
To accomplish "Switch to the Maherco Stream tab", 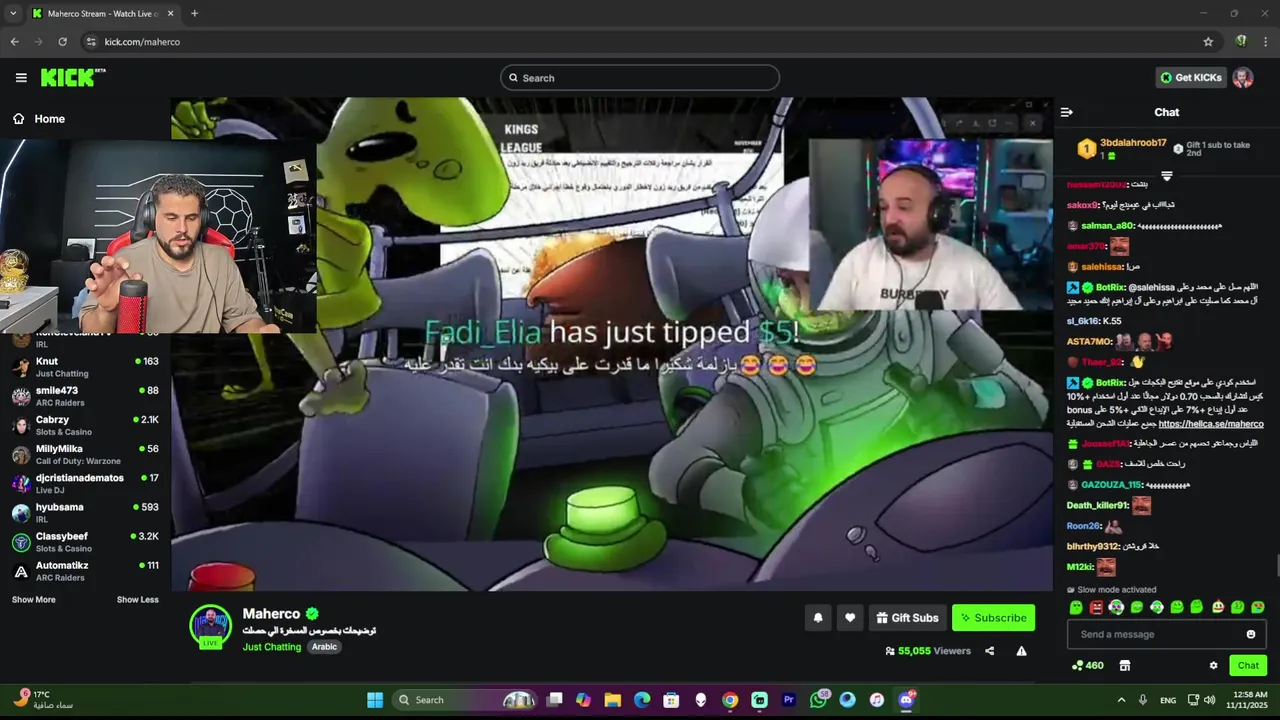I will pyautogui.click(x=103, y=14).
